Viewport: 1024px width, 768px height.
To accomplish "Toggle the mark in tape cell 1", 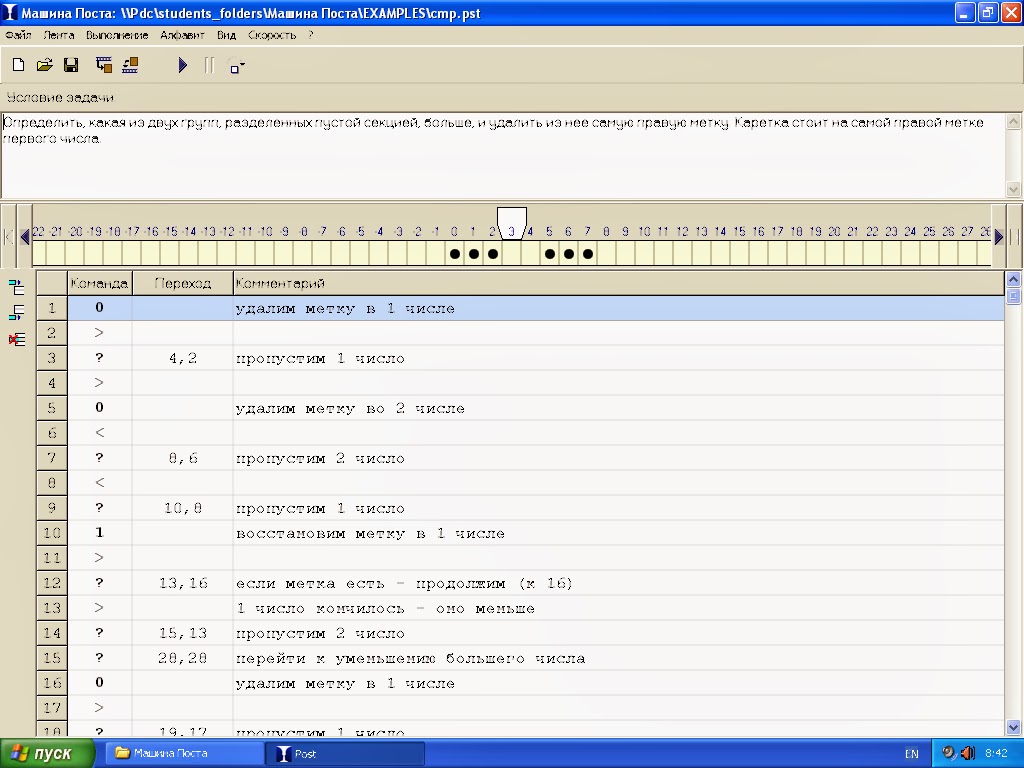I will click(474, 253).
